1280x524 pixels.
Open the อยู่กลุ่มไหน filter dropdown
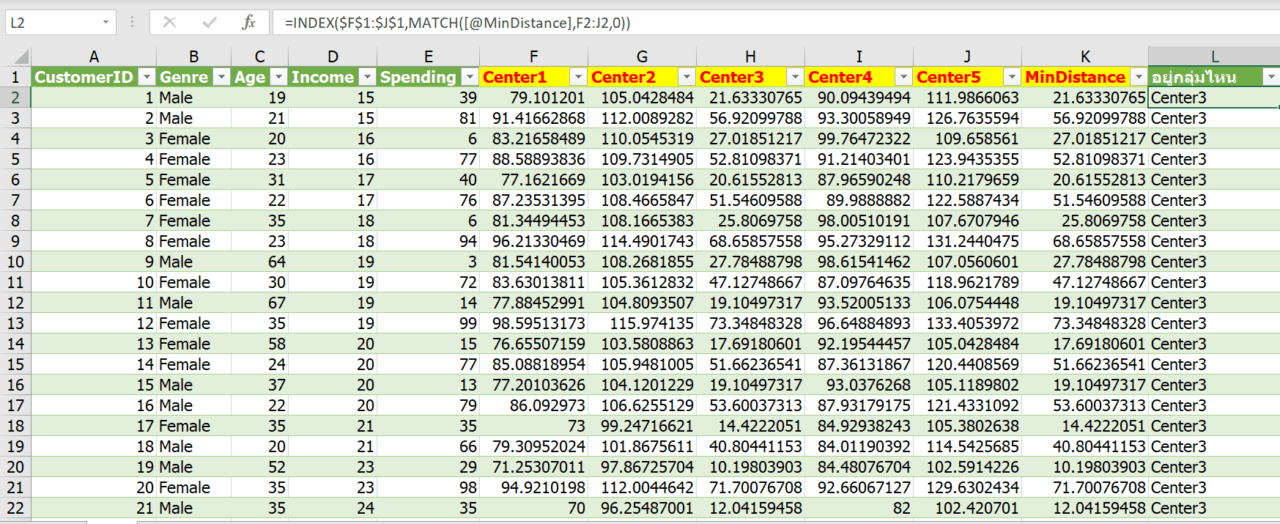[x=1270, y=77]
